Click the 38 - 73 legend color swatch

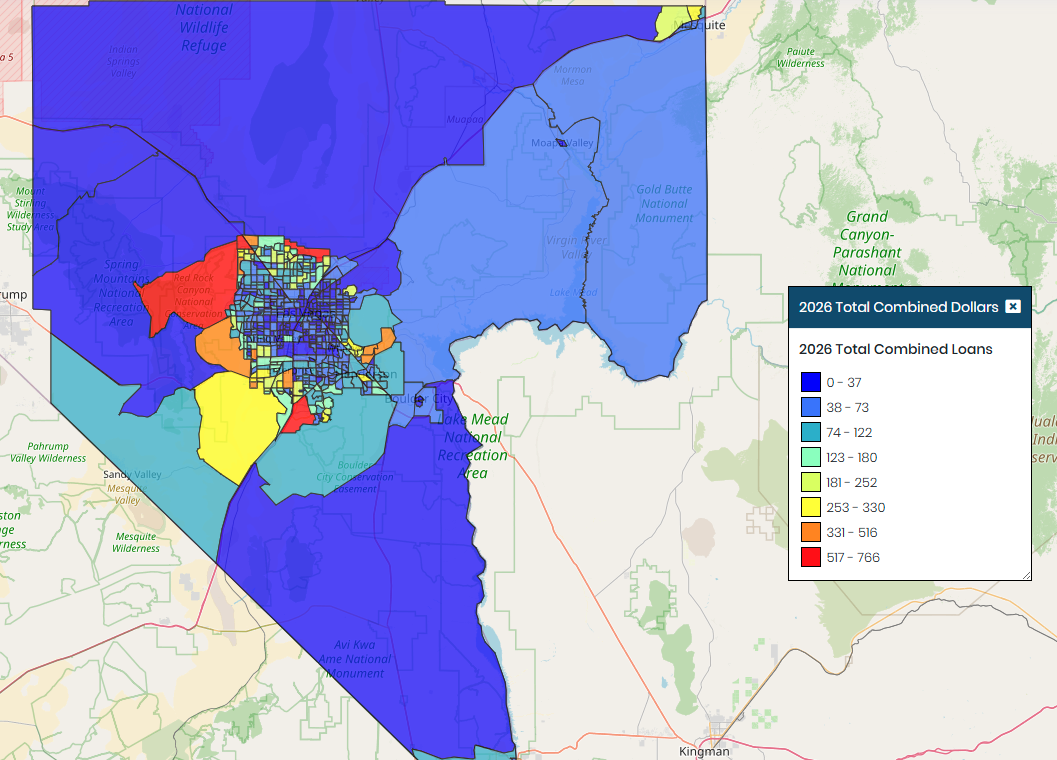coord(811,407)
